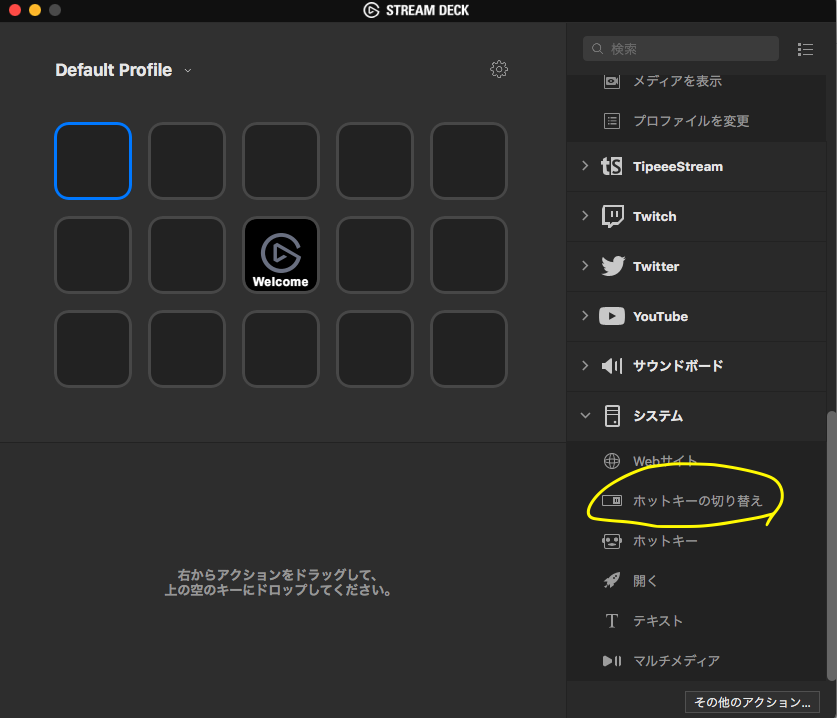This screenshot has width=837, height=718.
Task: Expand the サウンドボード category
Action: (x=585, y=366)
